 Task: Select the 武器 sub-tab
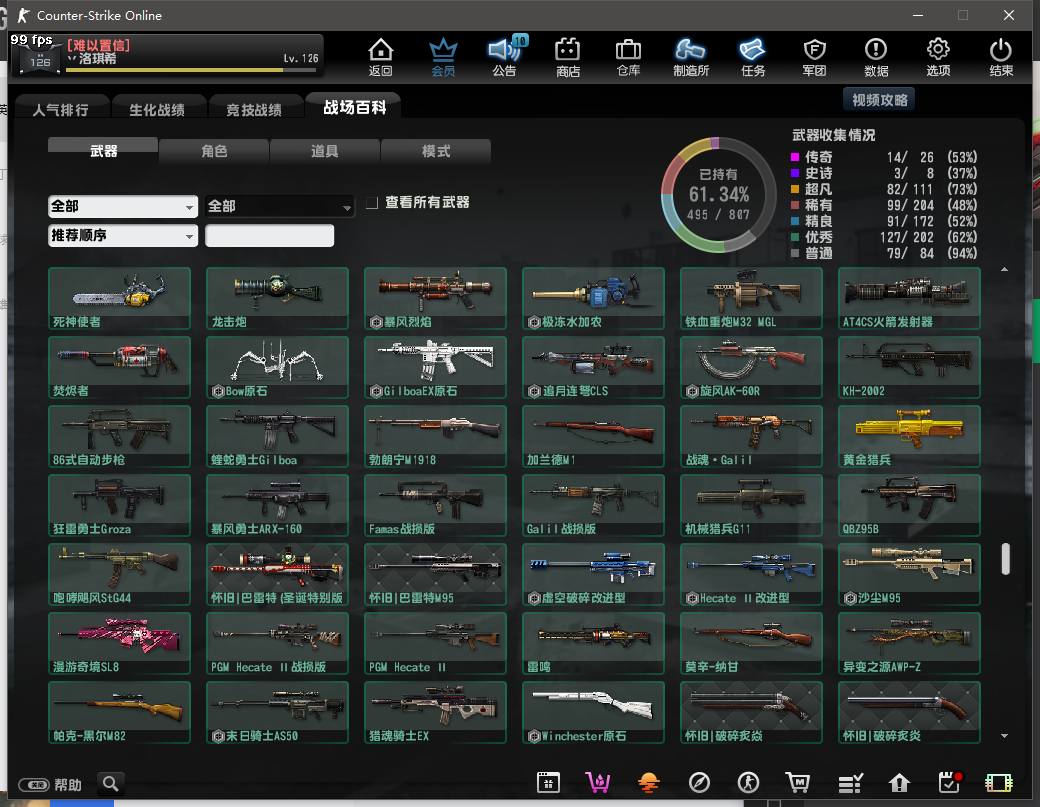click(x=103, y=151)
